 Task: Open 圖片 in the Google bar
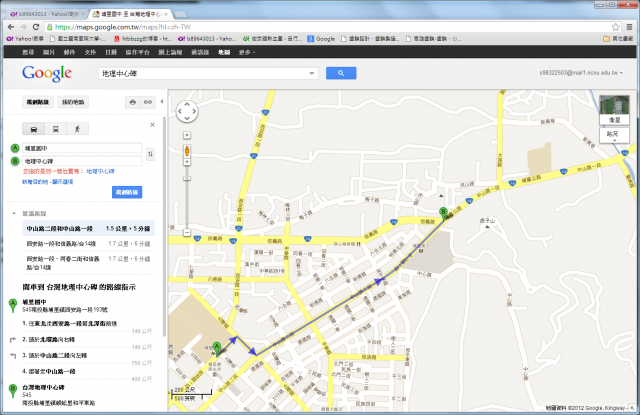pyautogui.click(x=49, y=52)
